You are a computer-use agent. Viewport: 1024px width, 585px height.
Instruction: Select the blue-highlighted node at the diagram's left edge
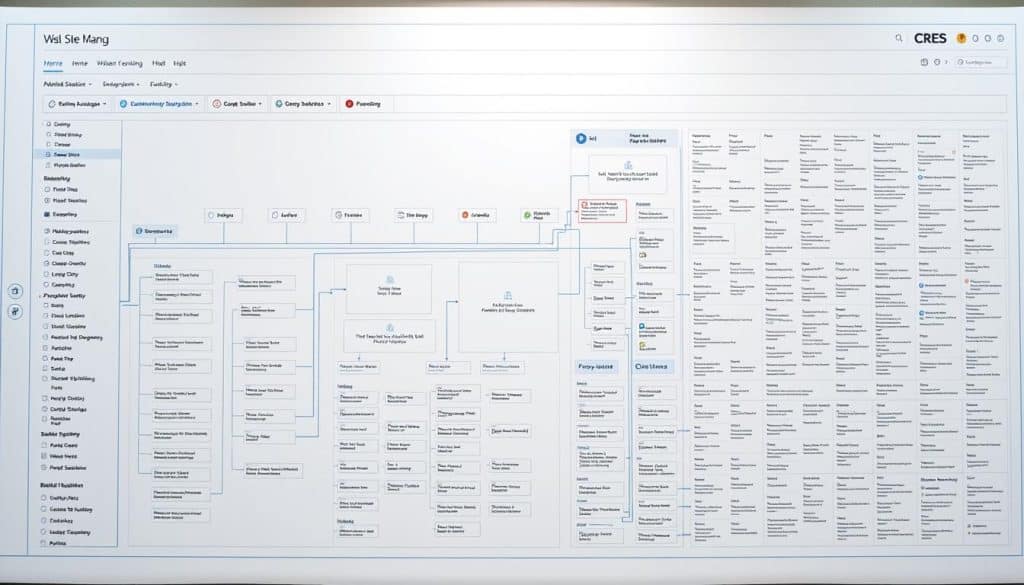pyautogui.click(x=155, y=231)
